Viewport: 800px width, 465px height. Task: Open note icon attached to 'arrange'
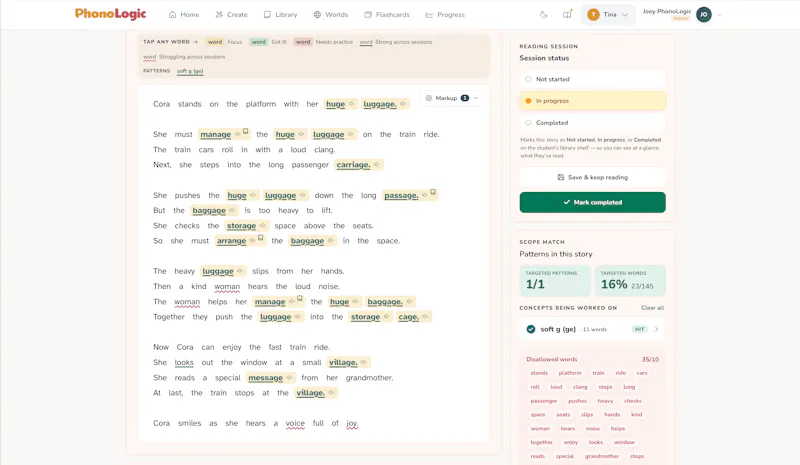(x=260, y=238)
